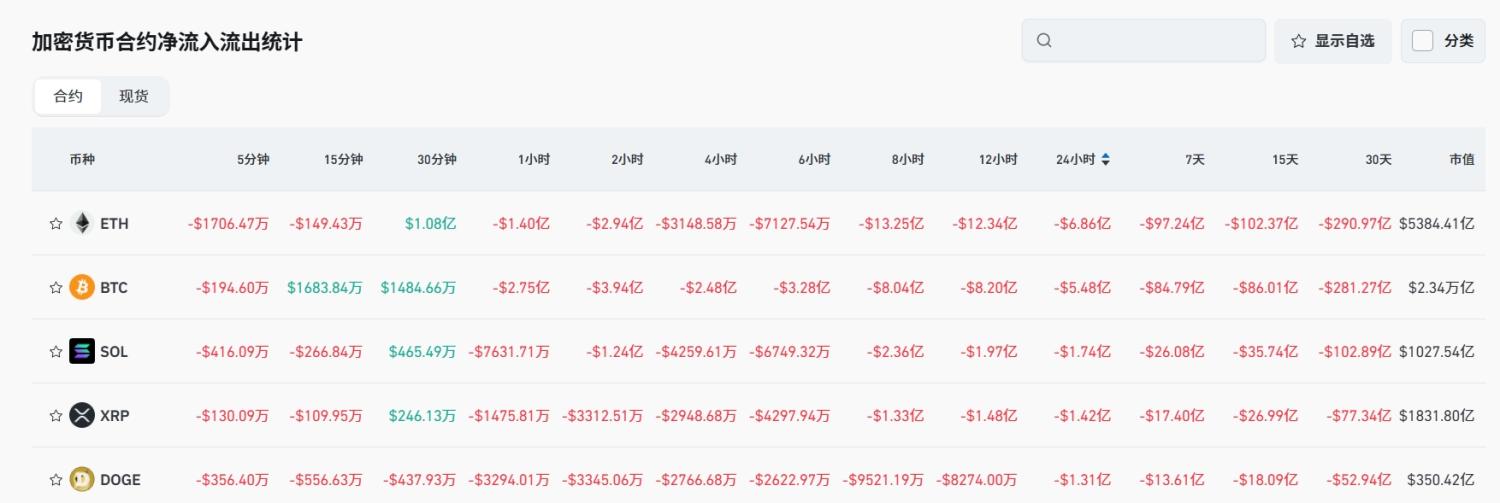Sort table by 市值 column header
The width and height of the screenshot is (1500, 503).
click(1461, 159)
